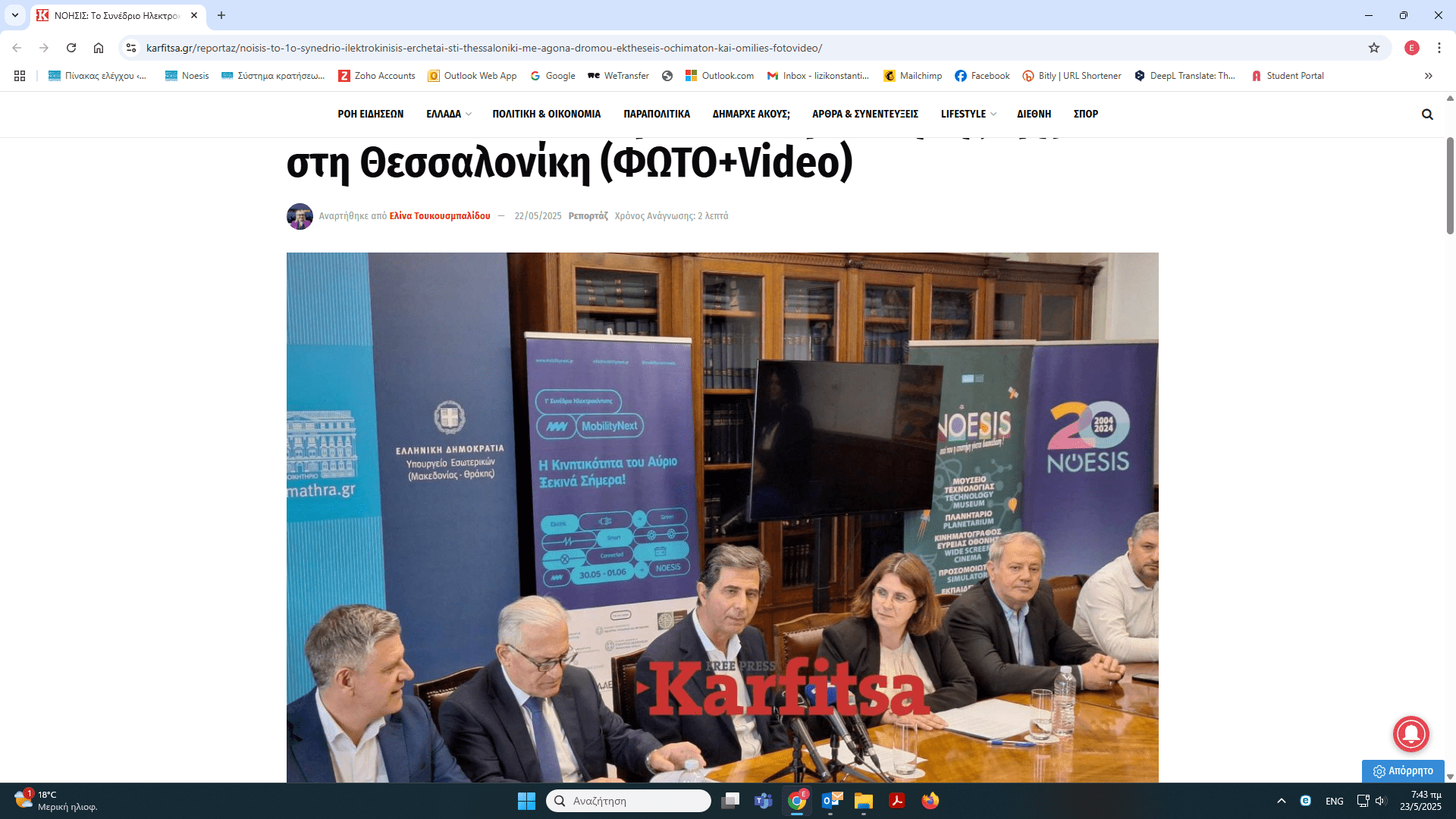View site information icon in address bar
The width and height of the screenshot is (1456, 819).
(x=131, y=48)
